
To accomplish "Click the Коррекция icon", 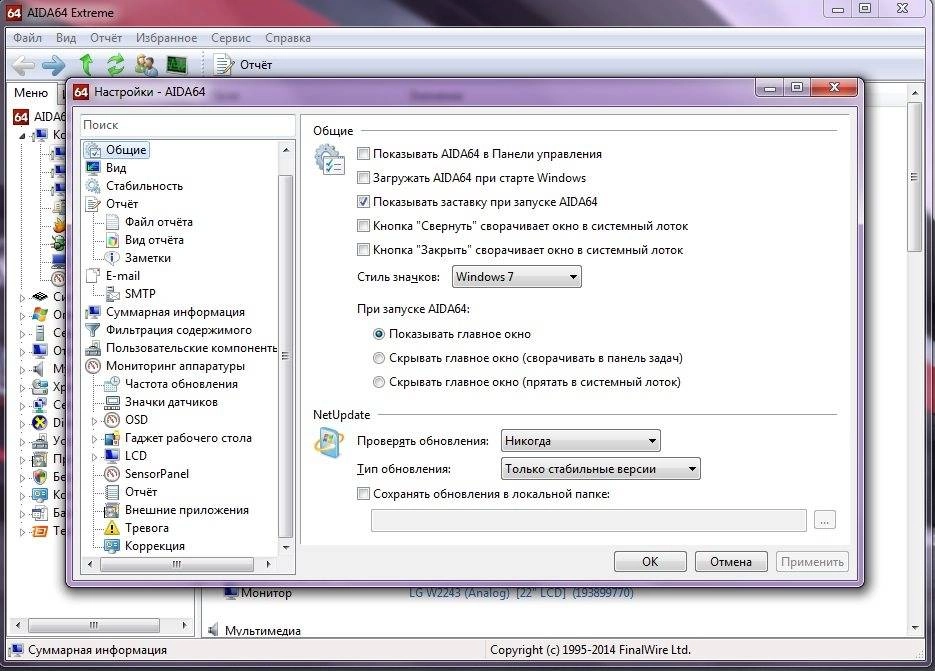I will click(112, 546).
